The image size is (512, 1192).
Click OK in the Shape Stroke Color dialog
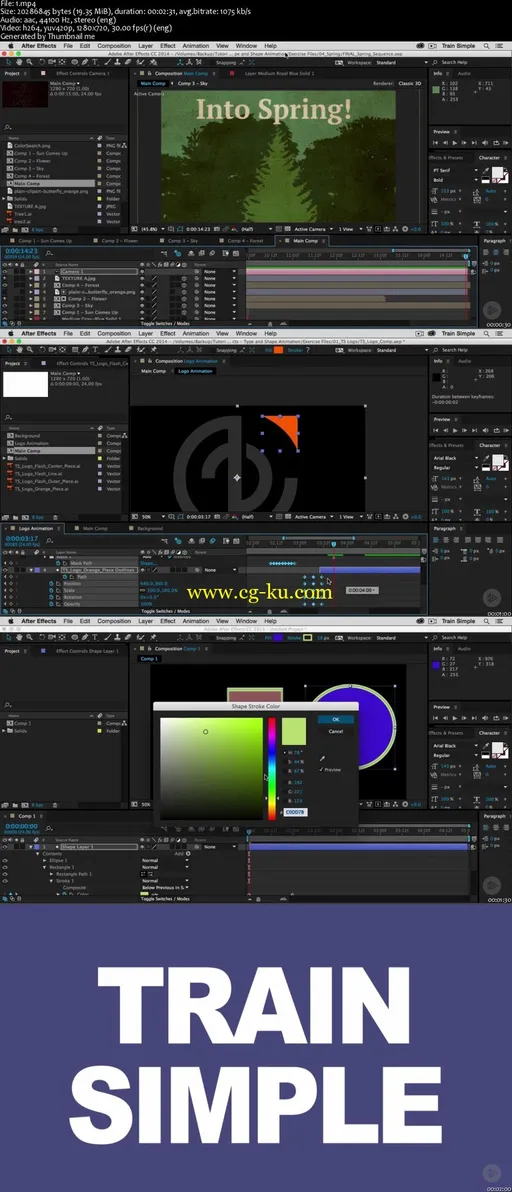click(x=336, y=719)
